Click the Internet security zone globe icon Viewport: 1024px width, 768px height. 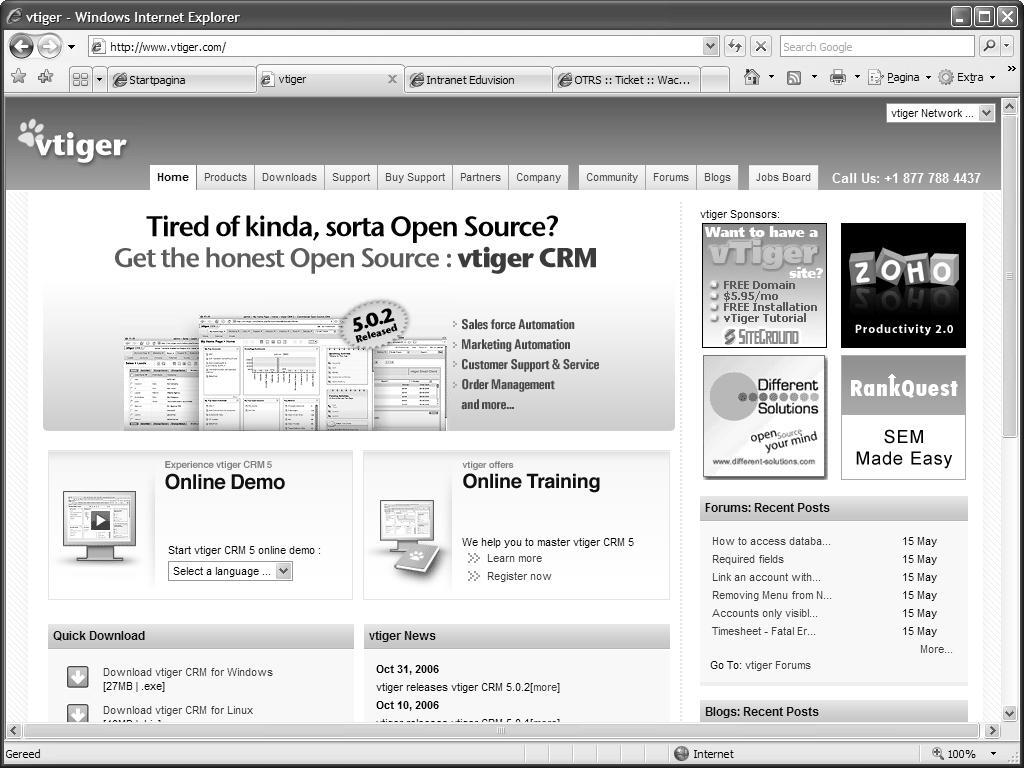(x=681, y=754)
